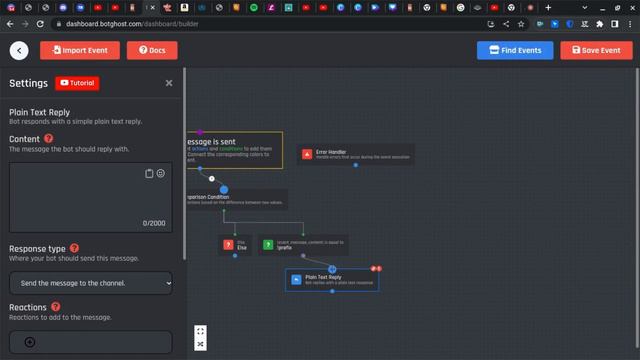
Task: Open the Find Events browser
Action: tap(515, 50)
